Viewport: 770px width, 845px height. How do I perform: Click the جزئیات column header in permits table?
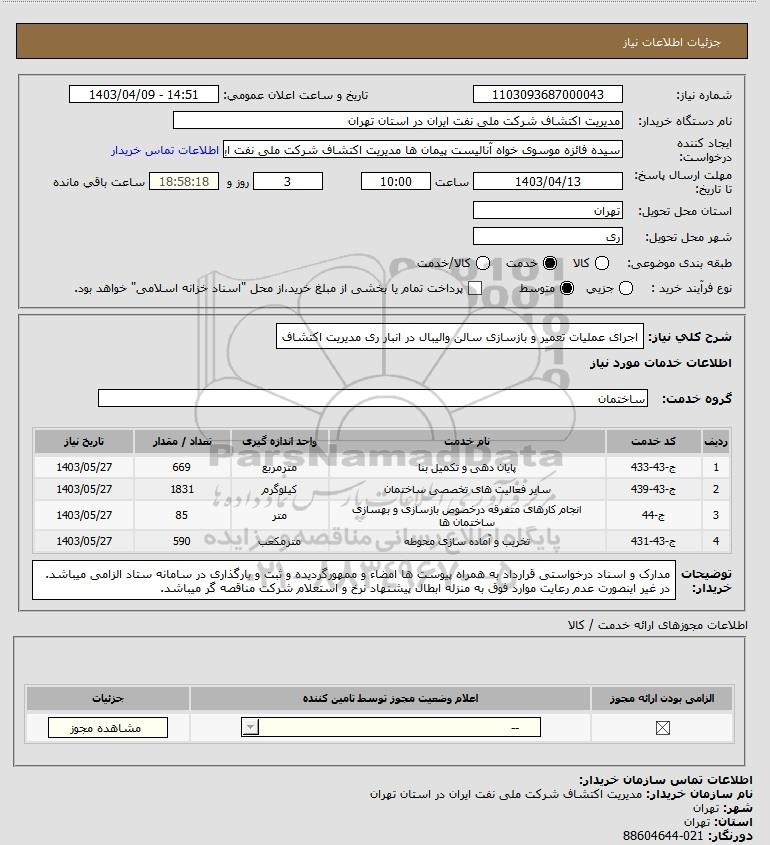tap(108, 698)
